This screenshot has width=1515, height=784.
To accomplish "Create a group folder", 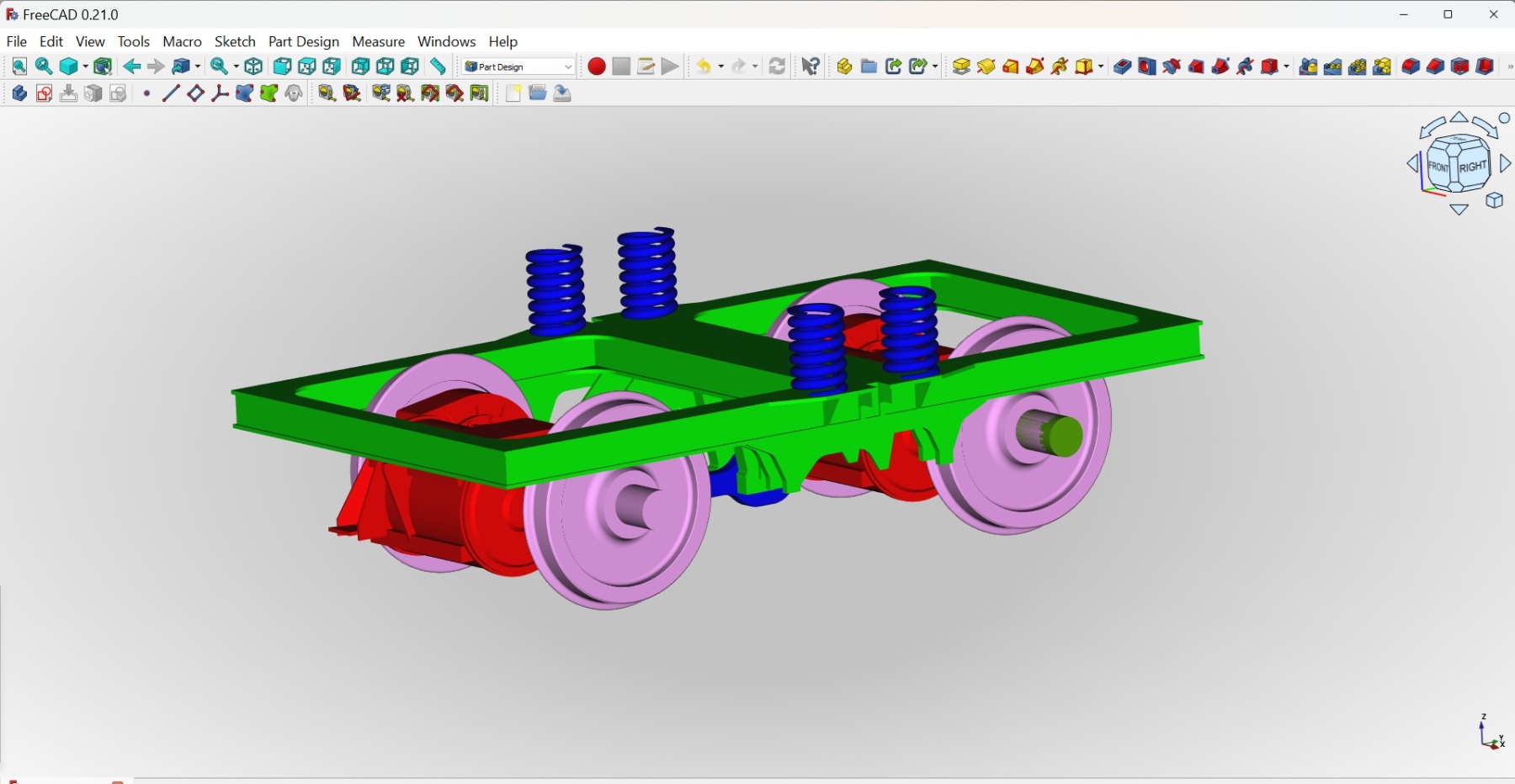I will [x=869, y=66].
